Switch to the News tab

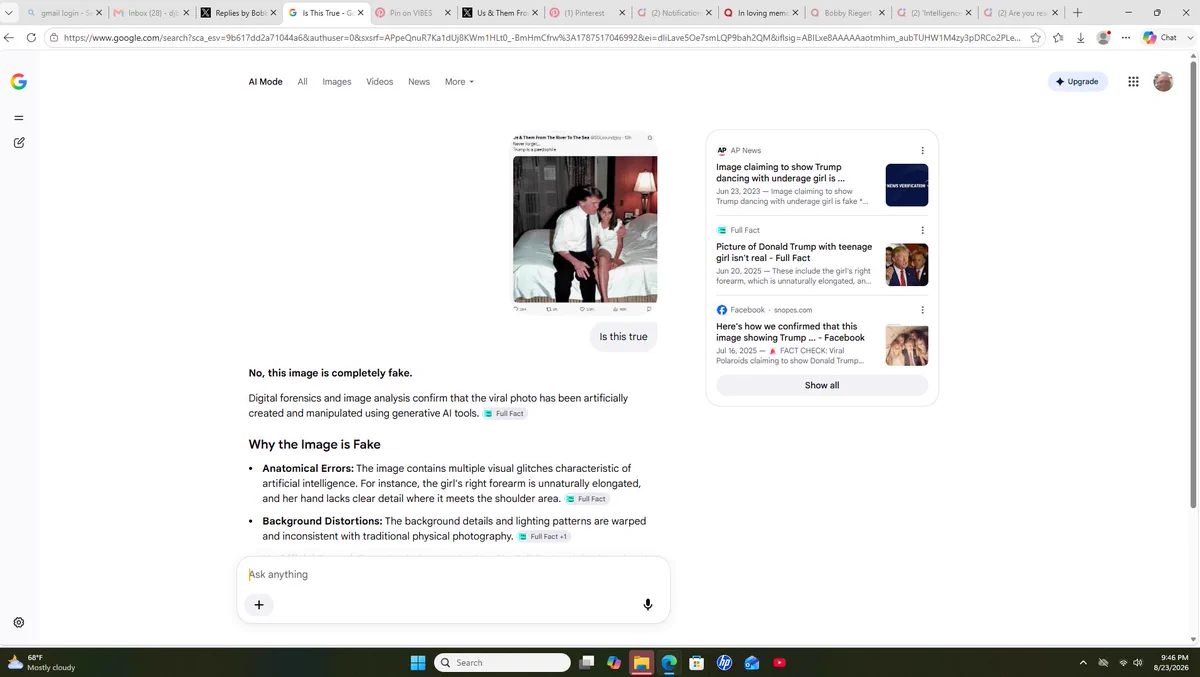pos(419,82)
